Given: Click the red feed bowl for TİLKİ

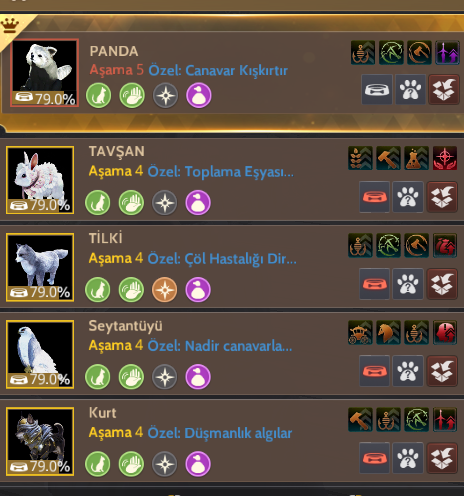Looking at the screenshot, I should click(x=374, y=284).
